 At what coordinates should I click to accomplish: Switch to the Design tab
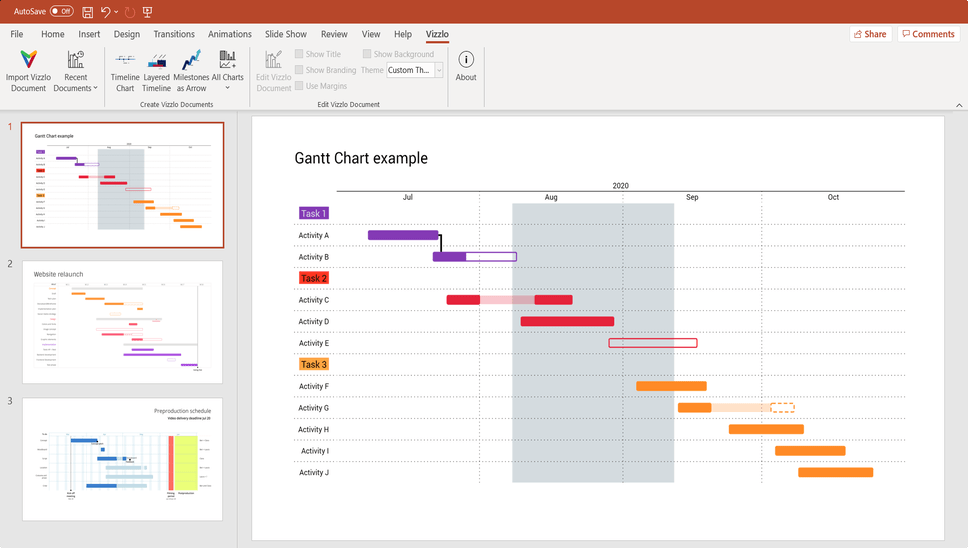pyautogui.click(x=127, y=34)
